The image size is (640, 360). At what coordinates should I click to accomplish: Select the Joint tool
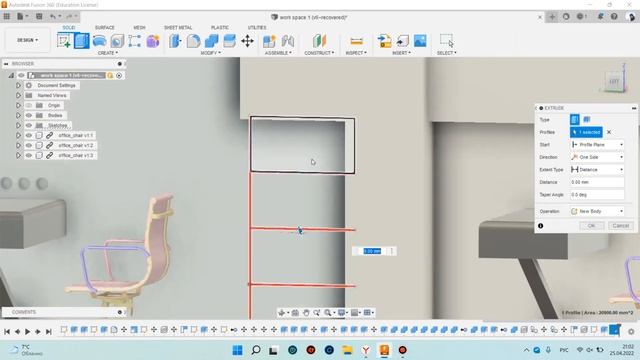pos(288,41)
